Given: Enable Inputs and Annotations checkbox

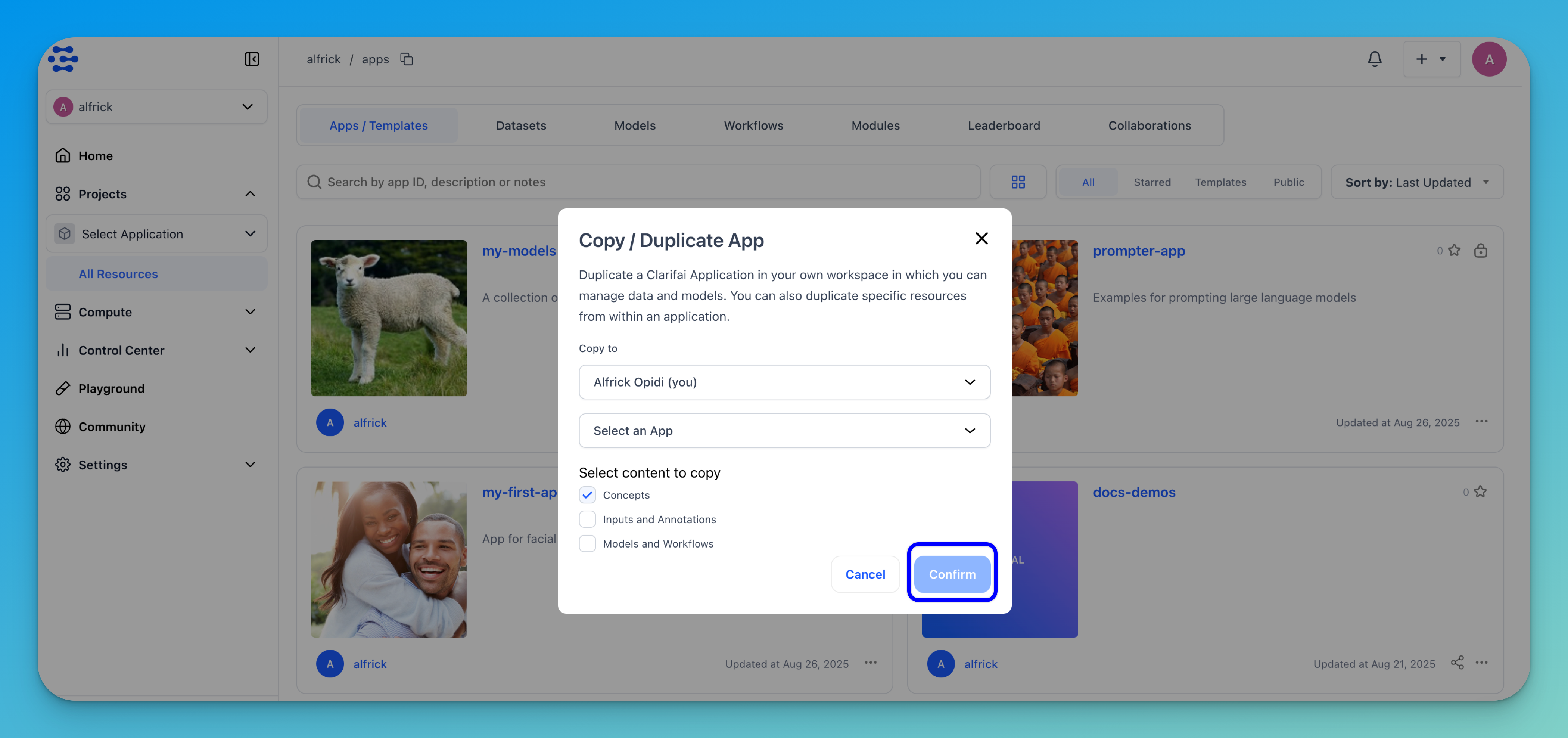Looking at the screenshot, I should click(x=587, y=520).
